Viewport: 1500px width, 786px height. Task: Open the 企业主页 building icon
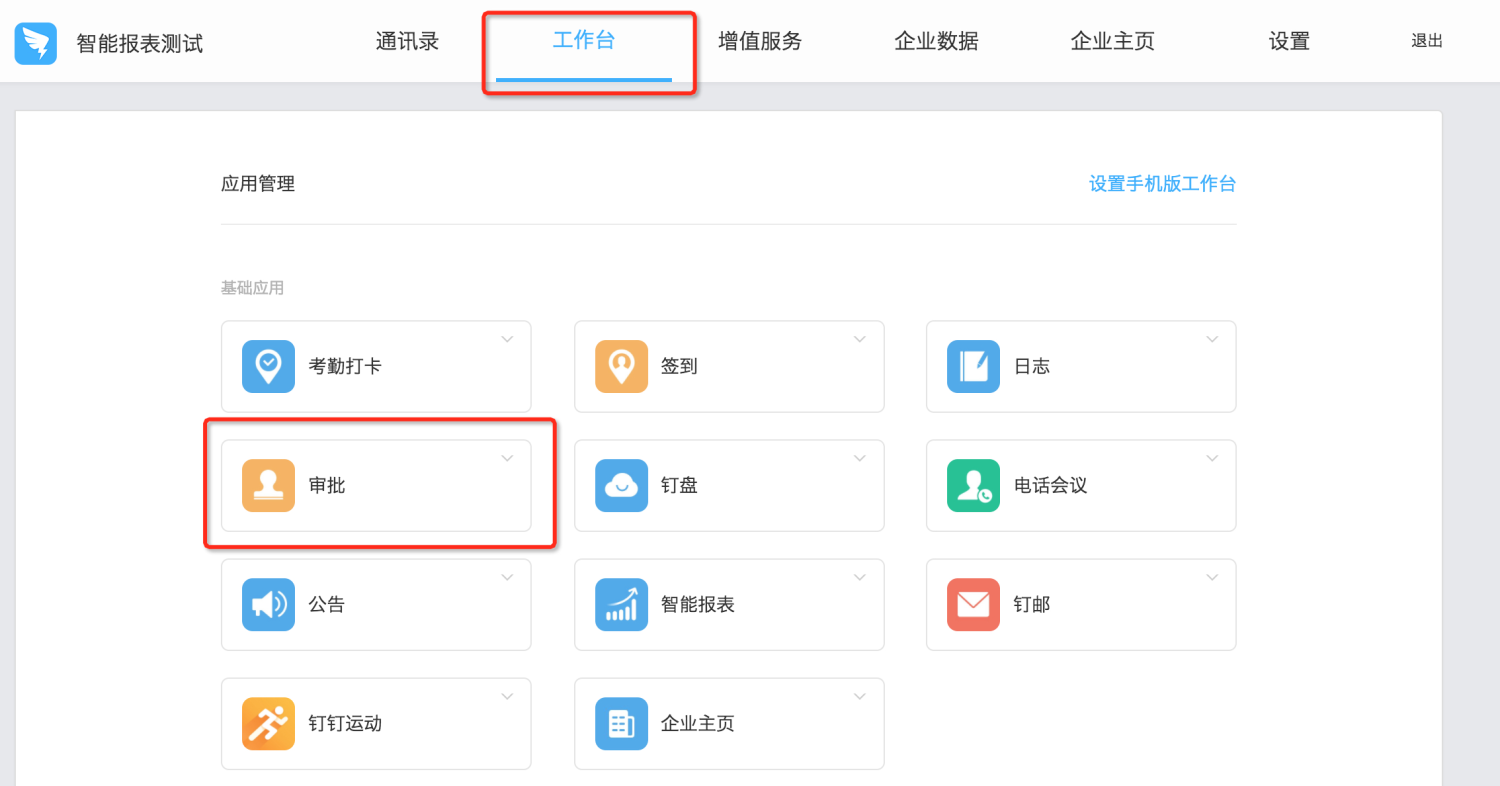(x=621, y=723)
